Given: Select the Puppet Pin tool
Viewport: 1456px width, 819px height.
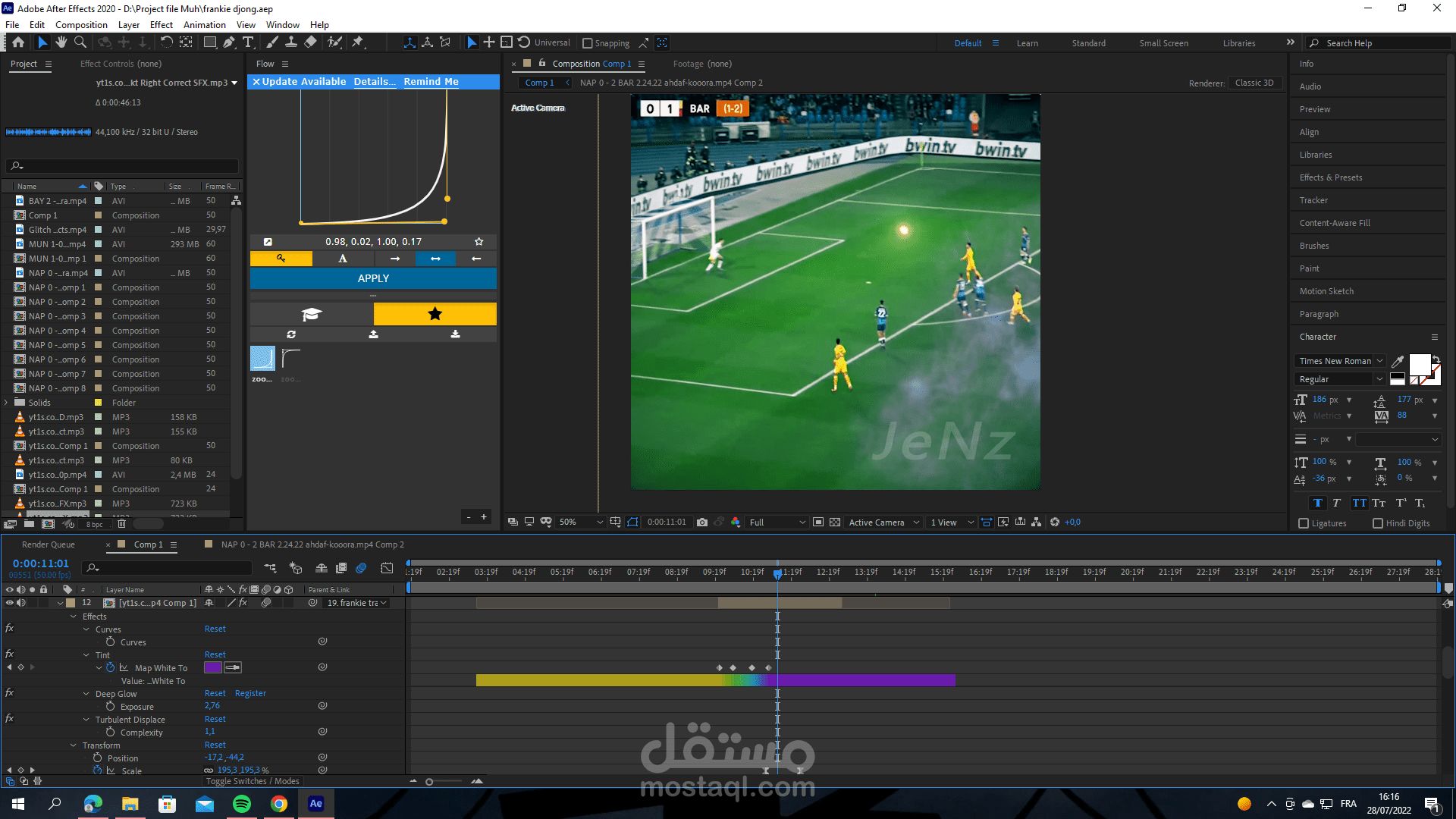Looking at the screenshot, I should [x=358, y=42].
